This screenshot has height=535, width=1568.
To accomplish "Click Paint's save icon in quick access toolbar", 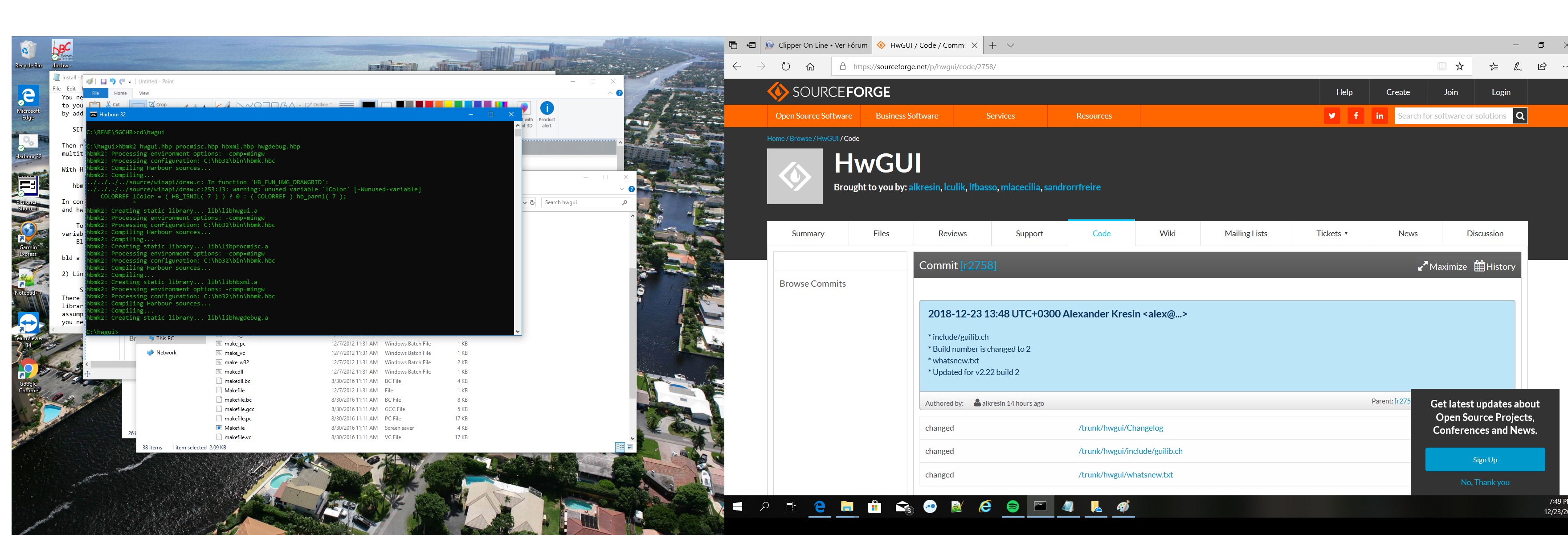I will [x=103, y=82].
